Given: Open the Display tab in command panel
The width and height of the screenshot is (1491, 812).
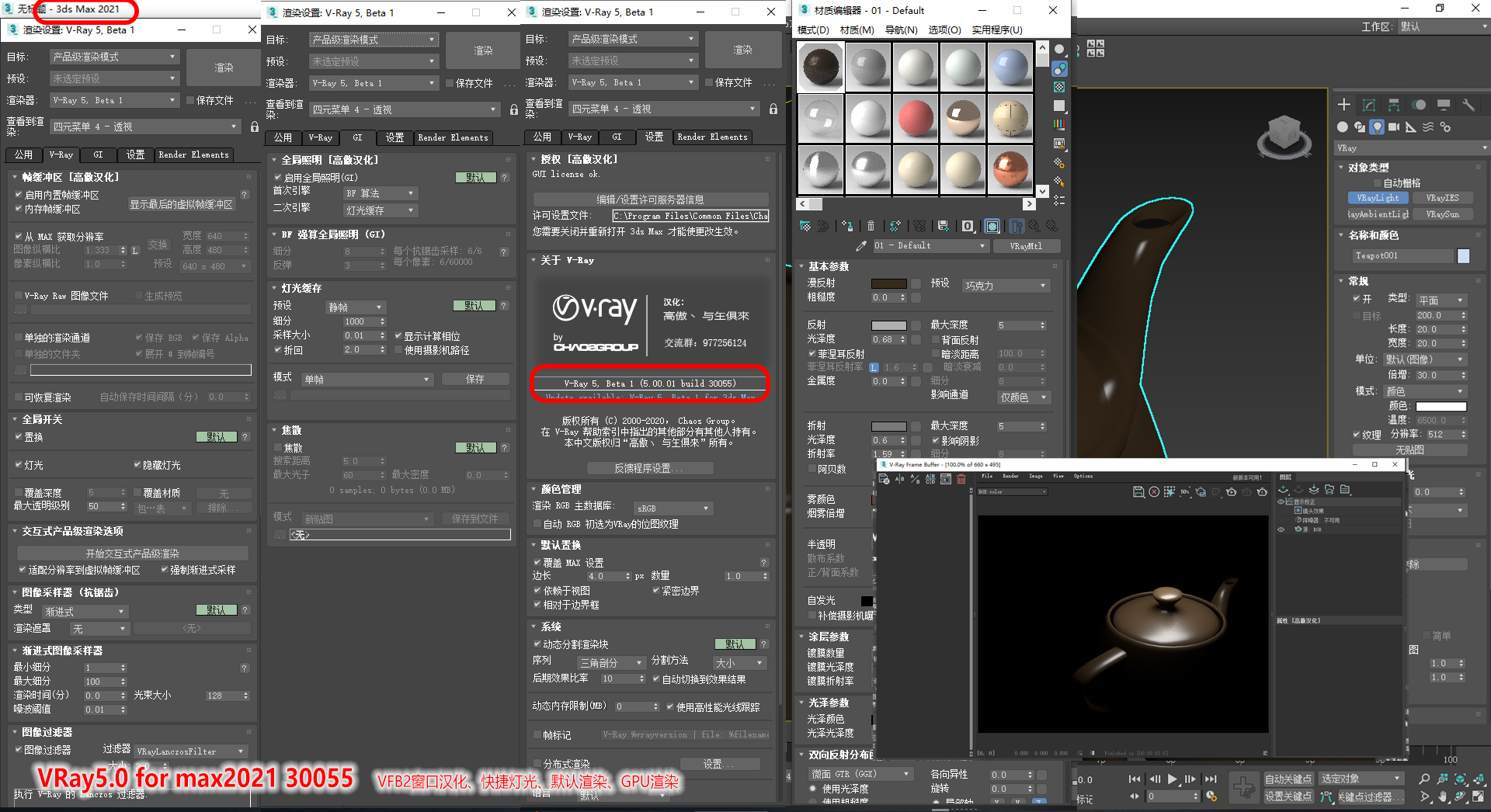Looking at the screenshot, I should [x=1444, y=105].
